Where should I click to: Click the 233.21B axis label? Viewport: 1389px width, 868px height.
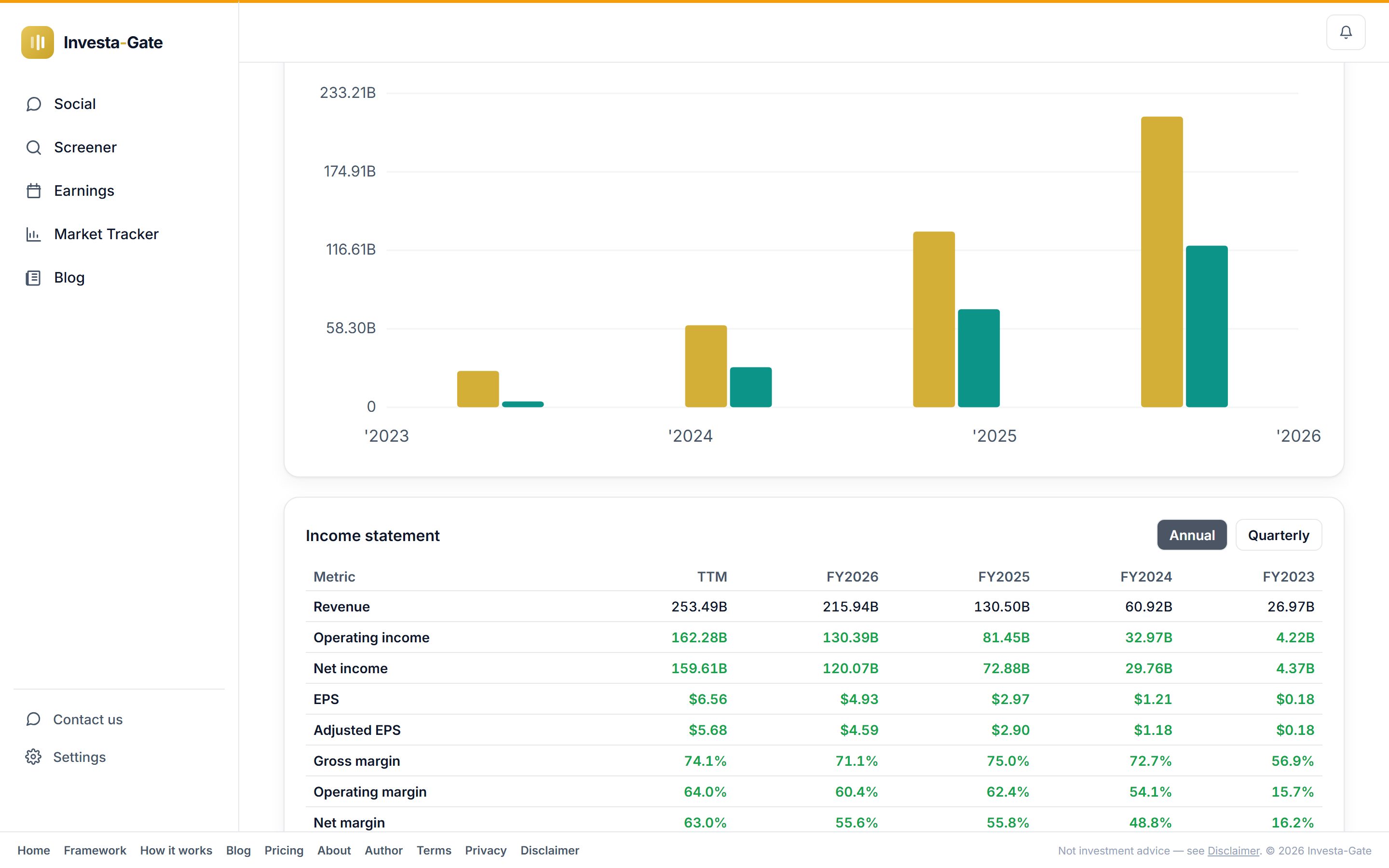pyautogui.click(x=347, y=93)
